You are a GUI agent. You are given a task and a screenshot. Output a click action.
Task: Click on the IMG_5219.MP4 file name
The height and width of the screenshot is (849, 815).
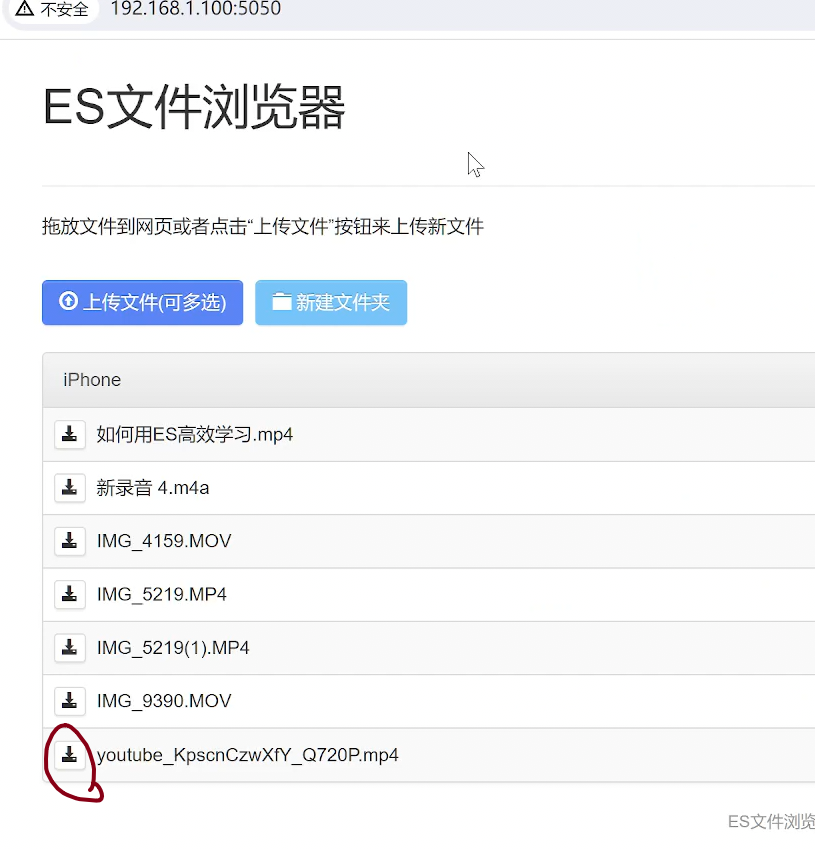pos(161,595)
